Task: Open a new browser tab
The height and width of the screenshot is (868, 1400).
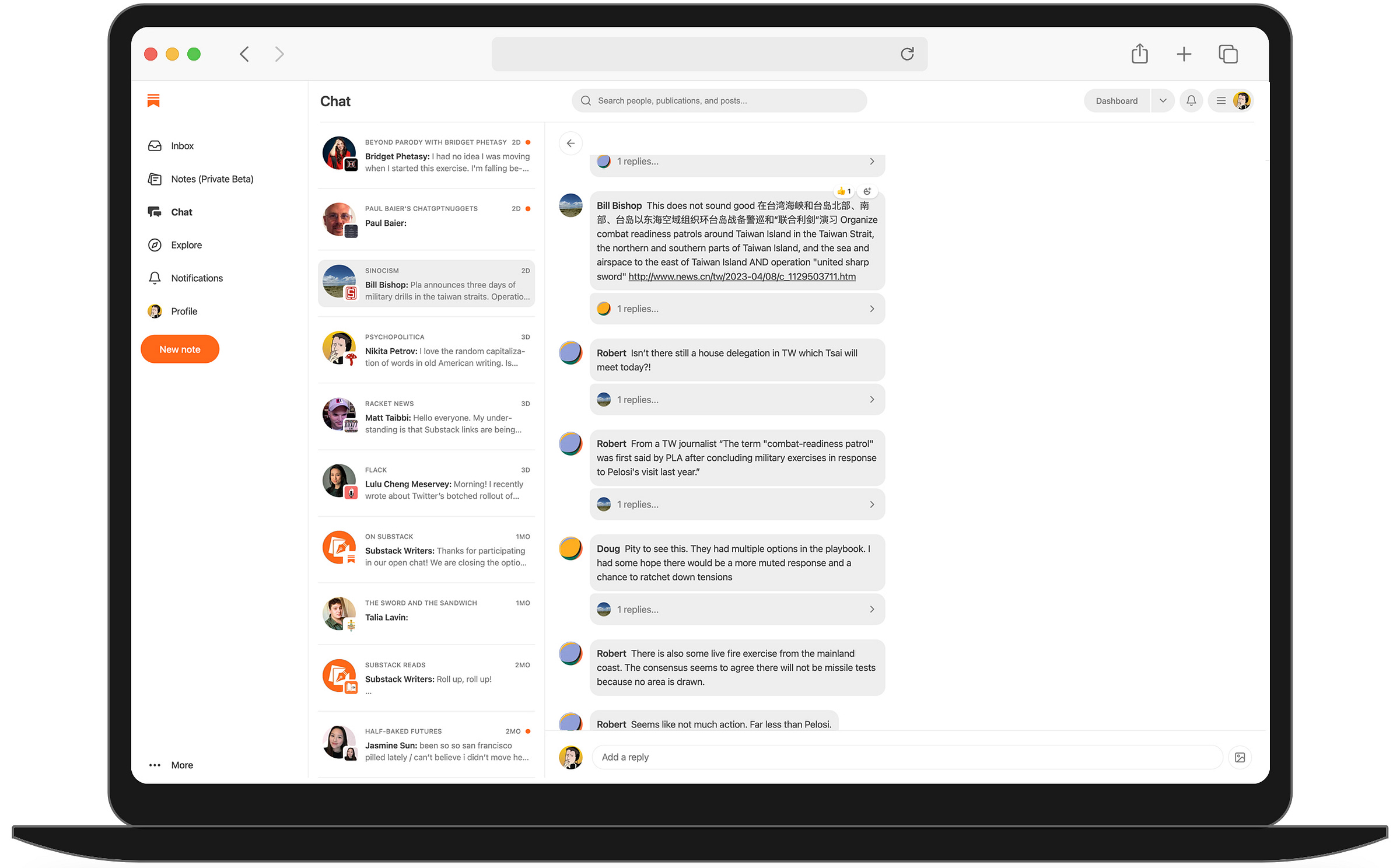Action: [1184, 54]
